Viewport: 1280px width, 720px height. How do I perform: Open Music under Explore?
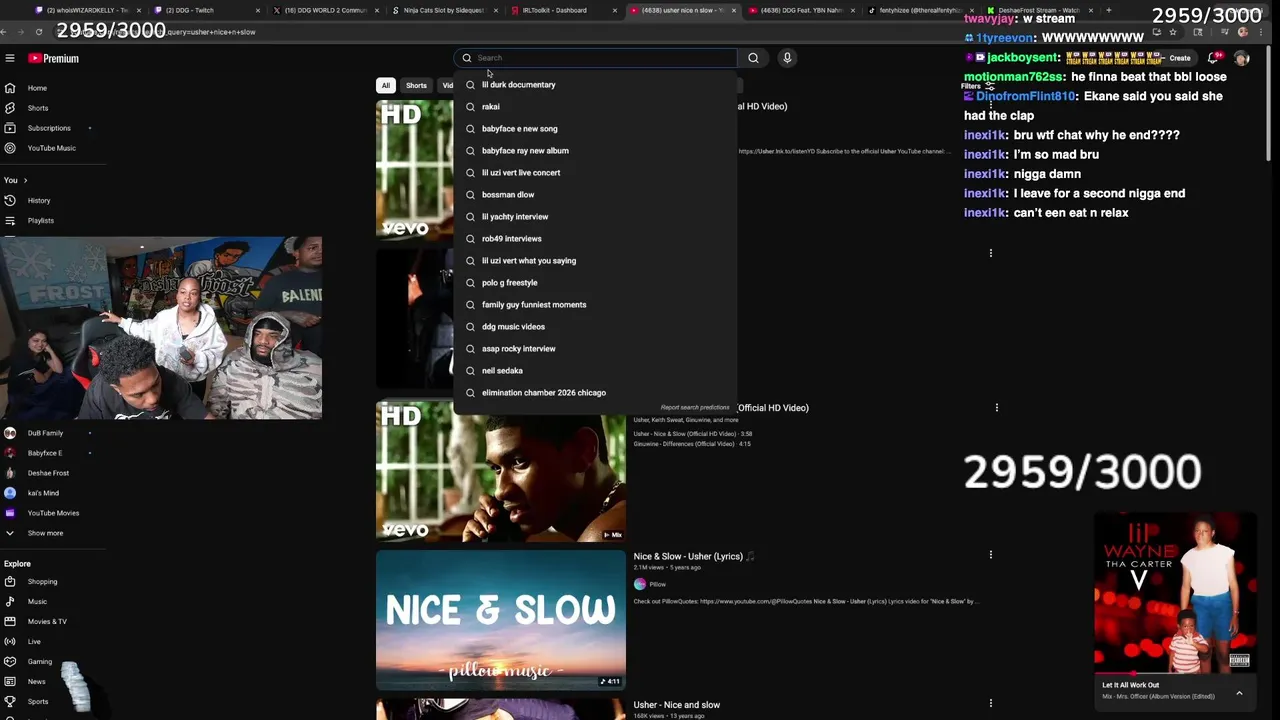coord(37,601)
